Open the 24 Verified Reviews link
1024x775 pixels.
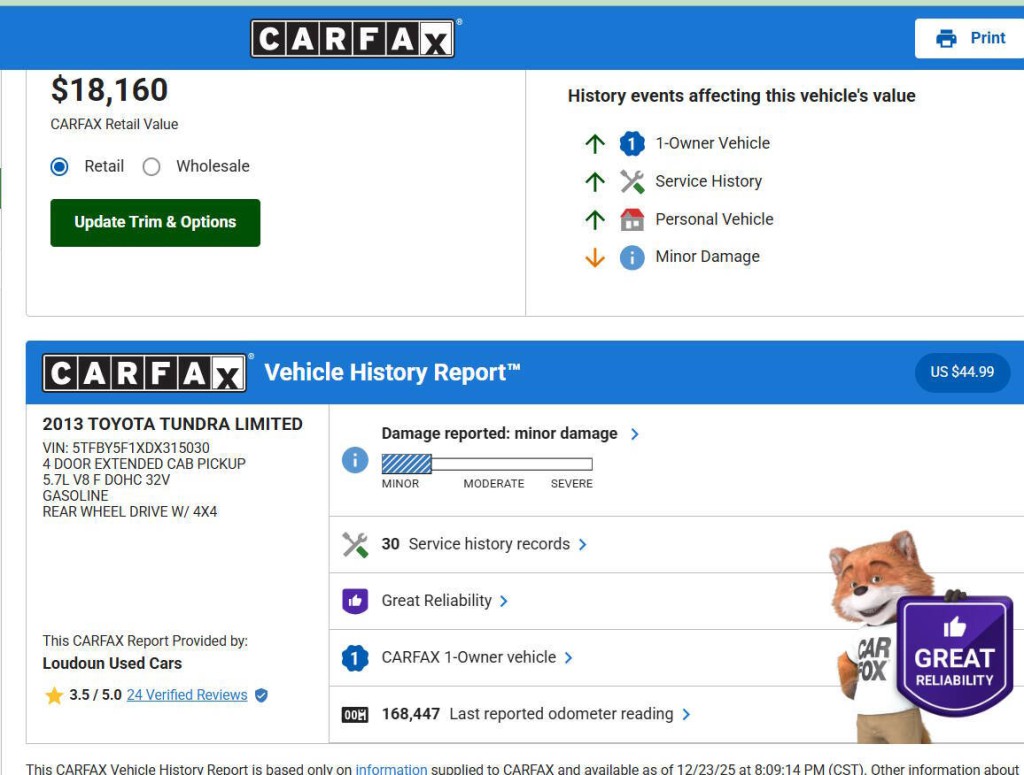187,695
